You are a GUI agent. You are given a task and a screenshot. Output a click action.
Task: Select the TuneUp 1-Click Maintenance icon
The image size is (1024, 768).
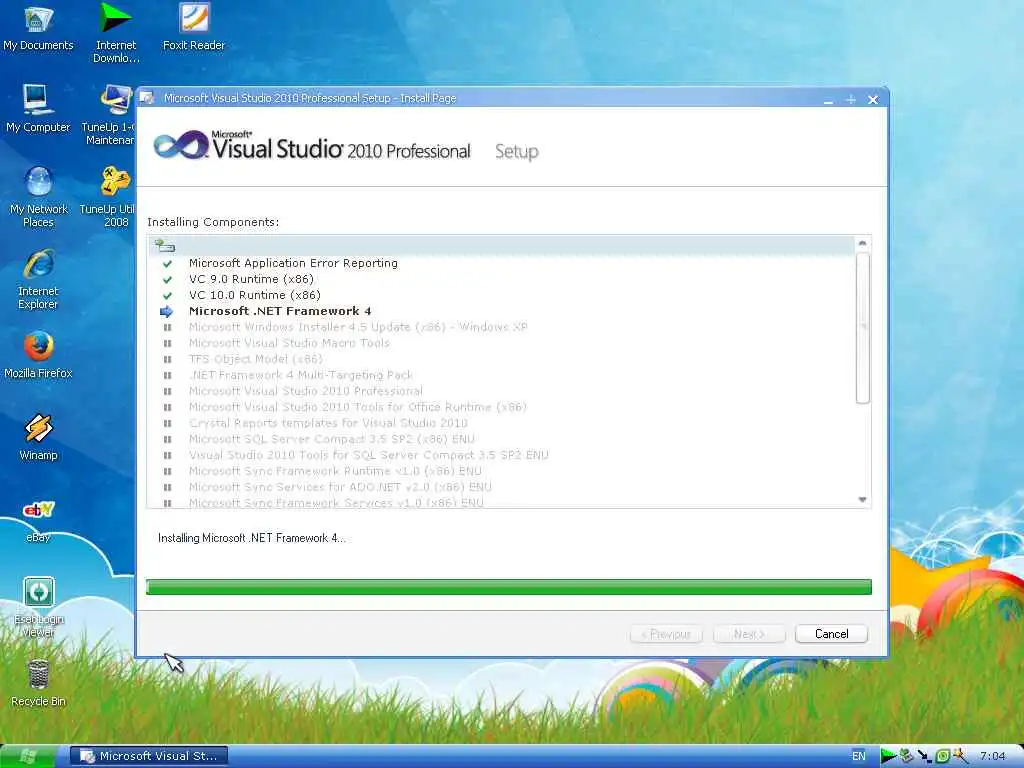108,116
